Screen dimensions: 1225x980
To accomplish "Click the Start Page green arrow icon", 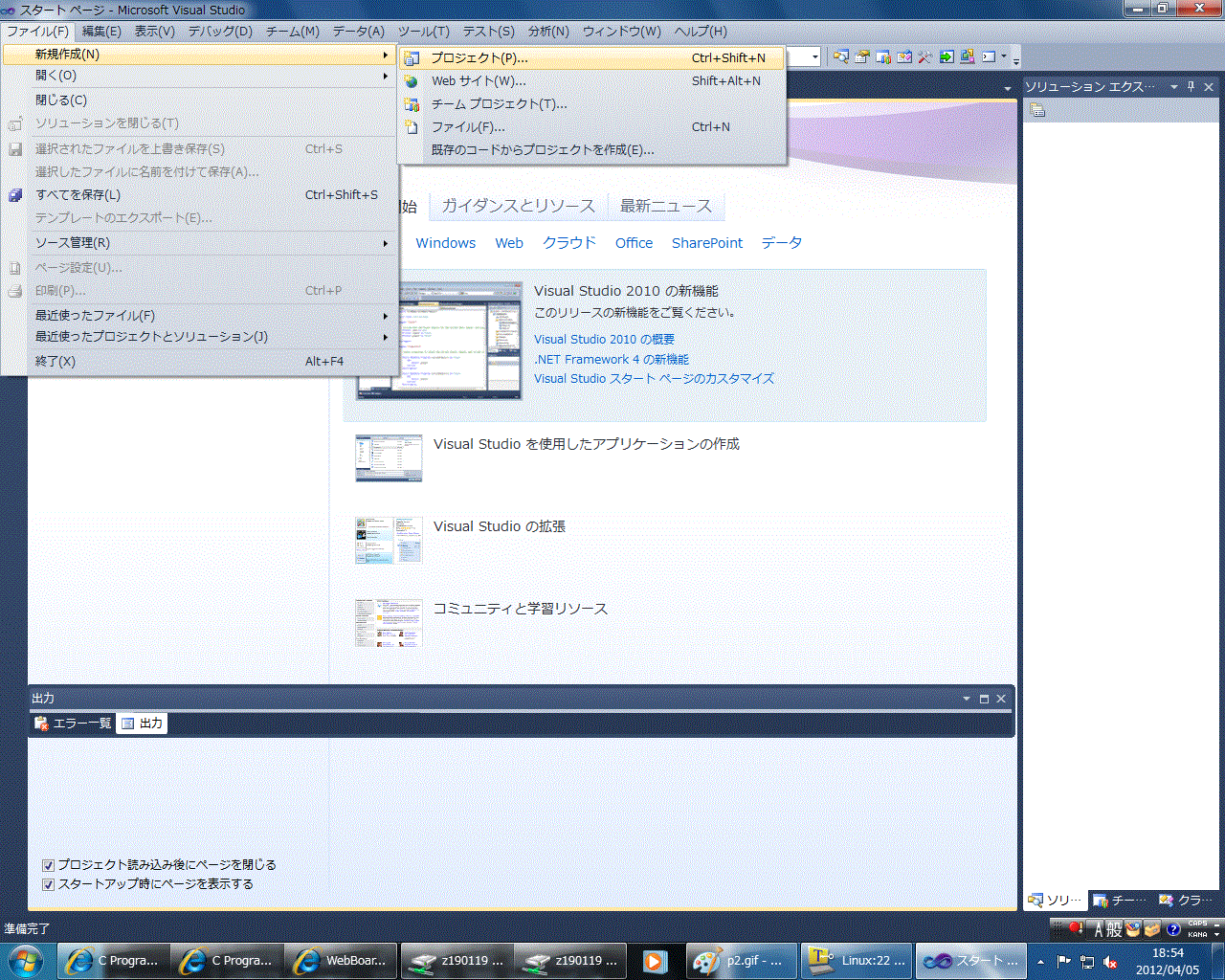I will click(947, 56).
